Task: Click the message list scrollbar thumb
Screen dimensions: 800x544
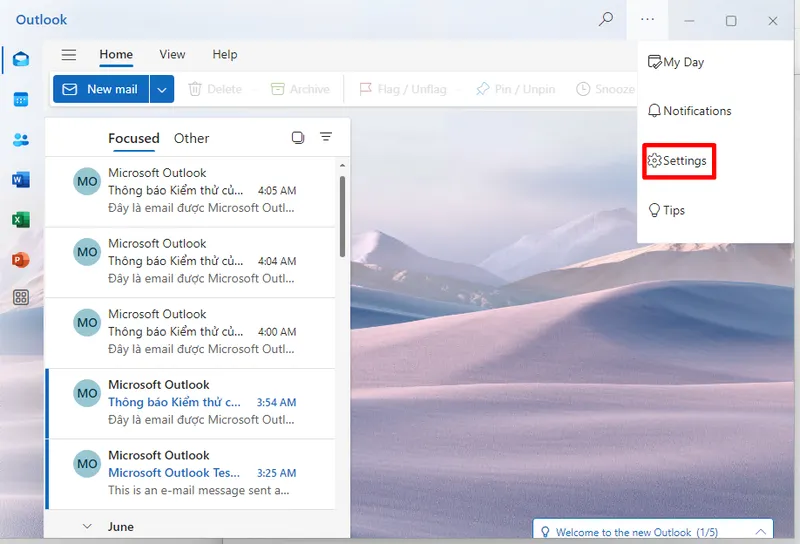Action: (x=342, y=216)
